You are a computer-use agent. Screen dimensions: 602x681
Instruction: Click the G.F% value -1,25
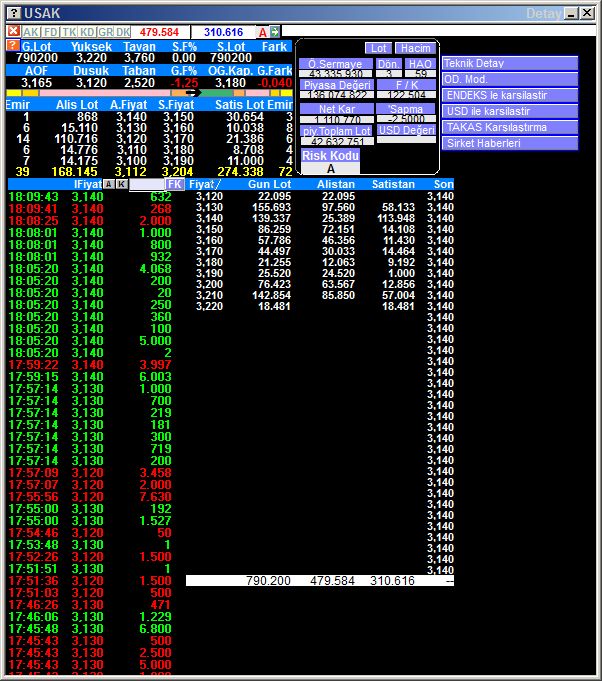pos(185,83)
